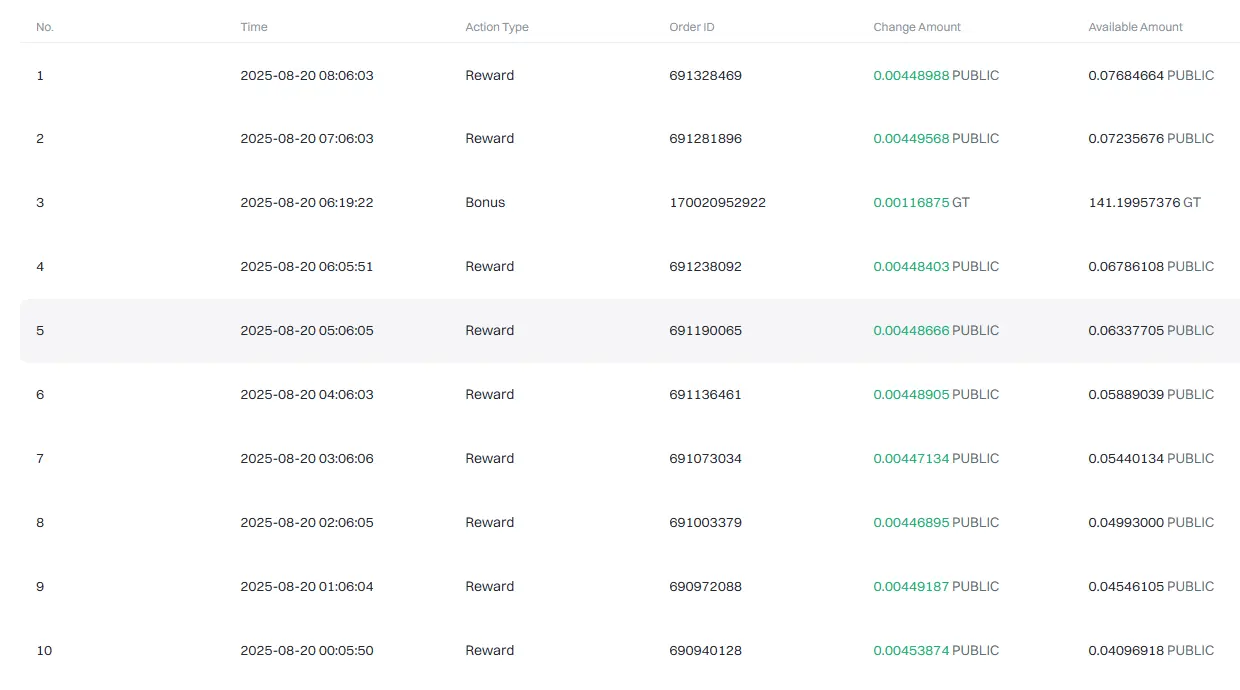Viewport: 1240px width, 690px height.
Task: Click change amount 0.00453874 PUBLIC
Action: pos(936,650)
